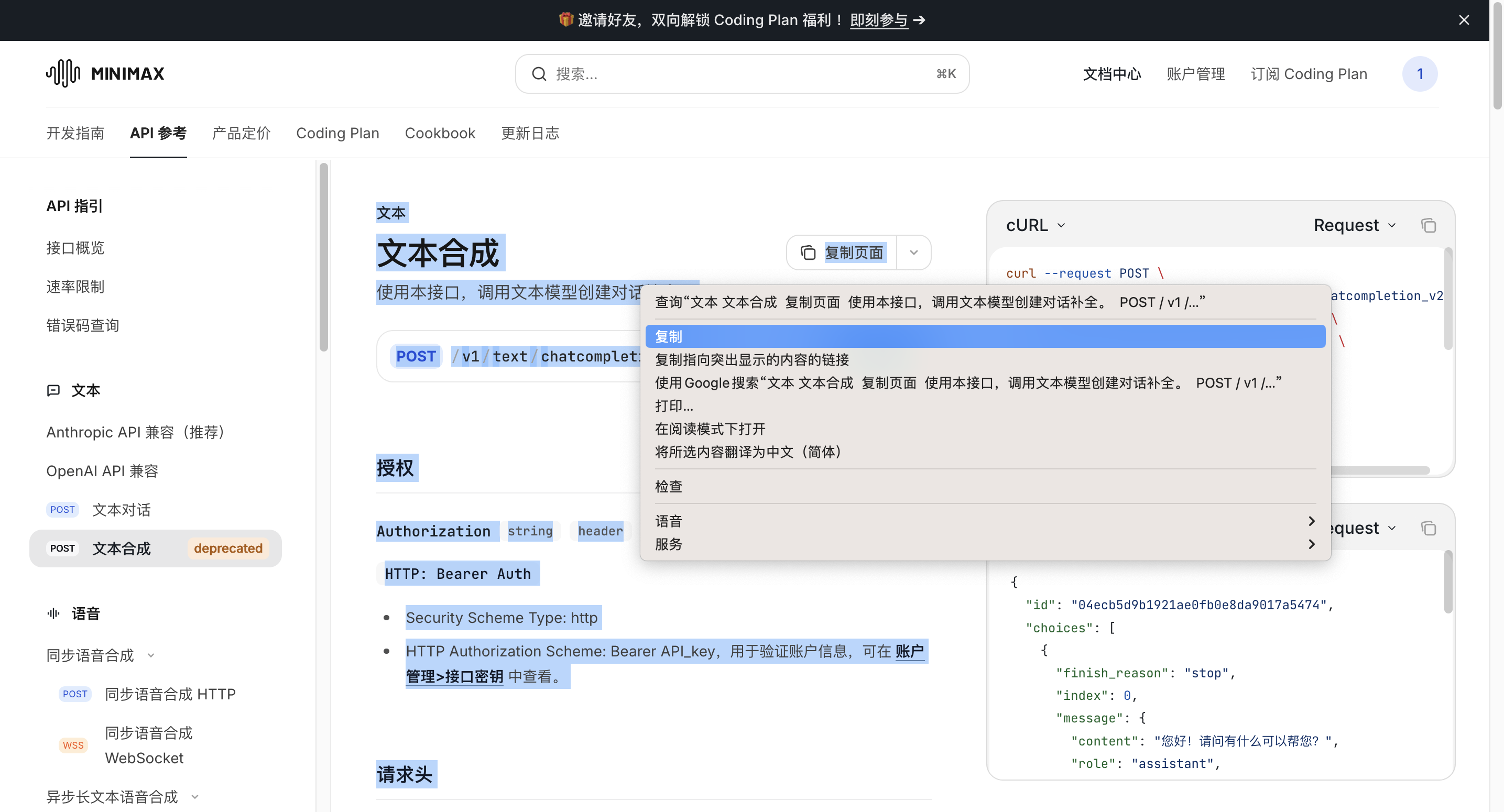Viewport: 1504px width, 812px height.
Task: Click the sidebar vertical scrollbar
Action: pyautogui.click(x=323, y=257)
